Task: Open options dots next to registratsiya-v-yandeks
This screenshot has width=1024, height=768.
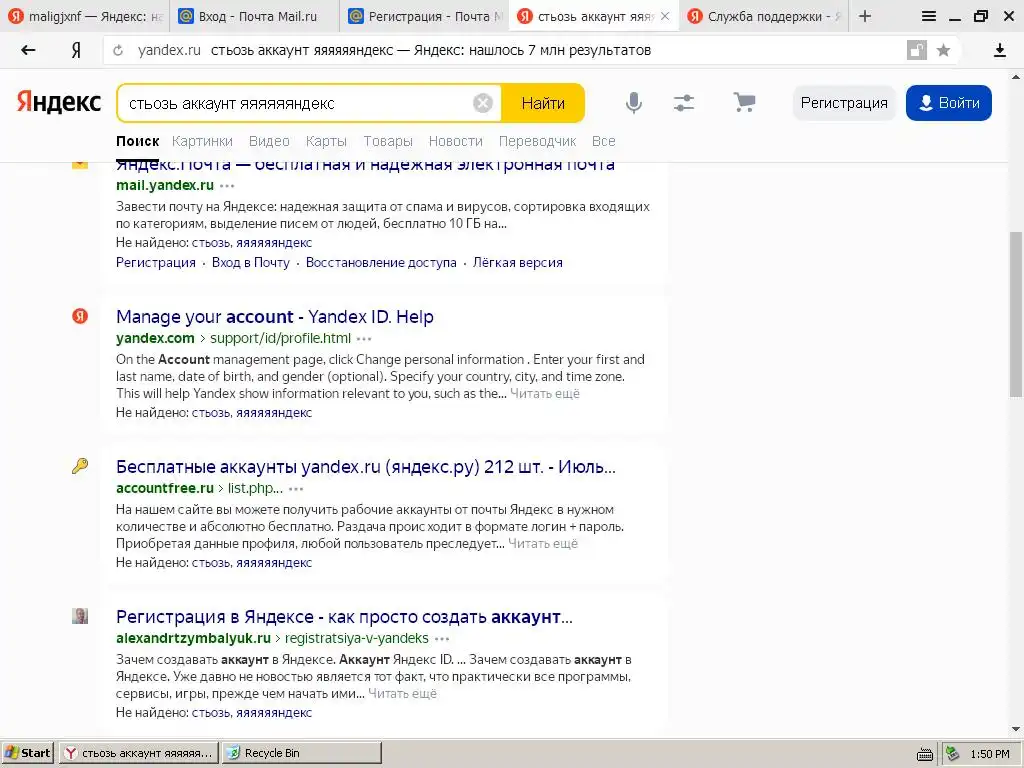Action: [442, 639]
